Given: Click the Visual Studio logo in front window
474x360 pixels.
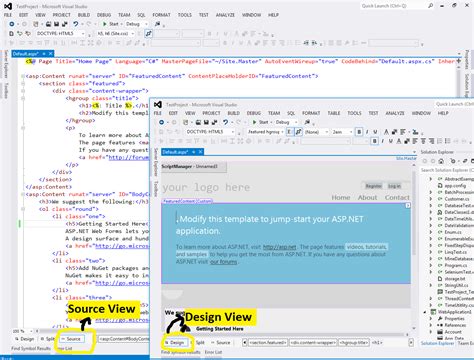Looking at the screenshot, I should tap(158, 104).
